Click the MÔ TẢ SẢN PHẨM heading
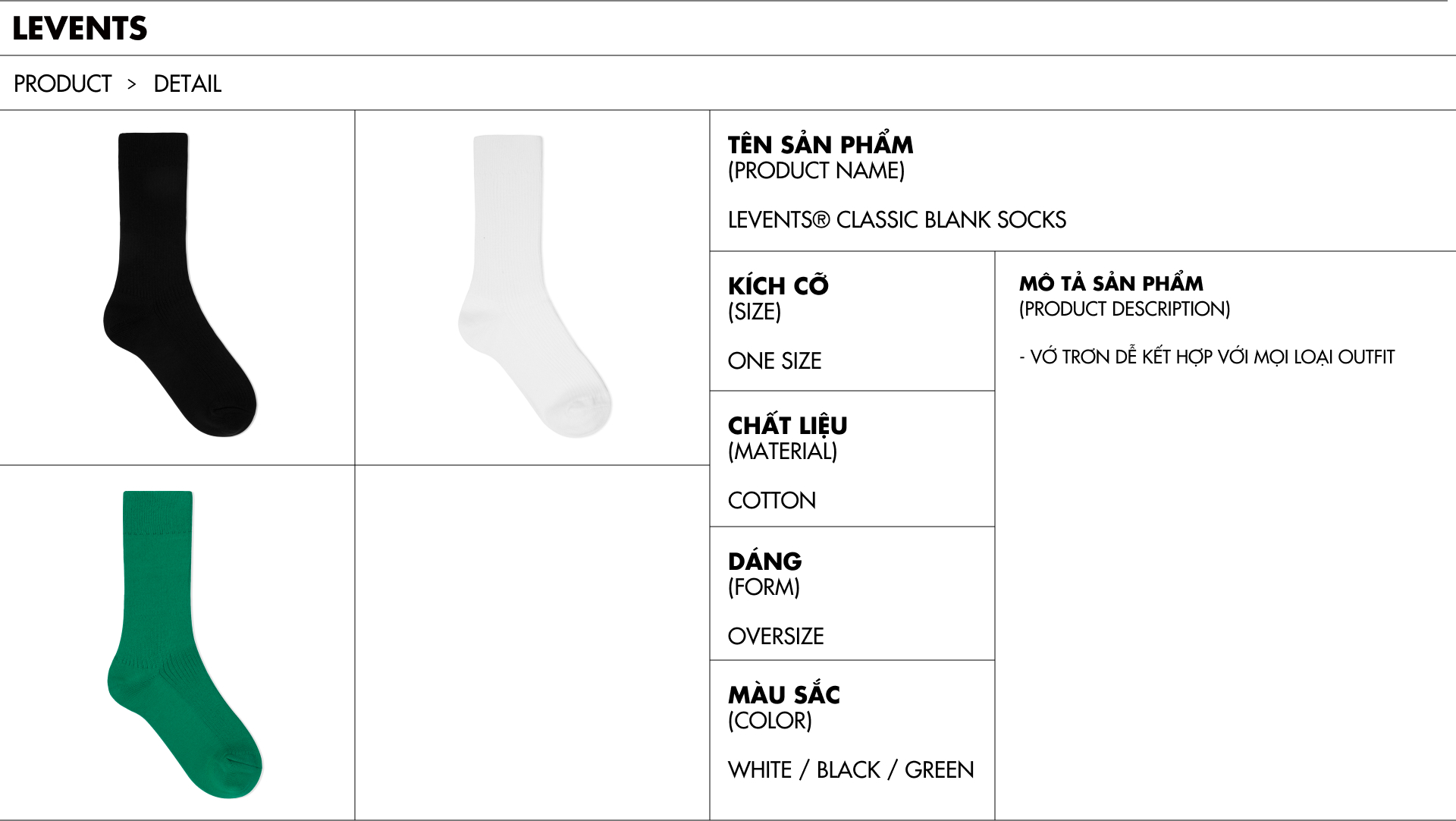Image resolution: width=1456 pixels, height=821 pixels. point(1110,284)
